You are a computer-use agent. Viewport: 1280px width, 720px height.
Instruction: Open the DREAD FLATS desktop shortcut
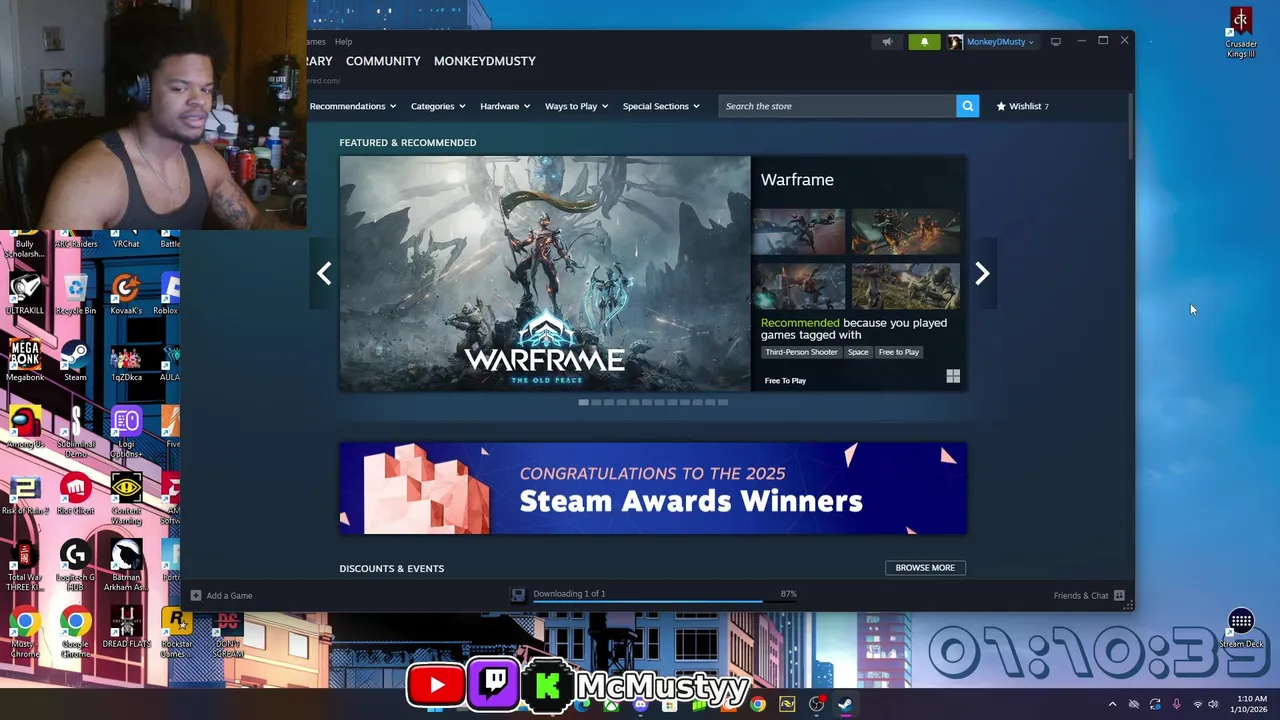tap(126, 628)
